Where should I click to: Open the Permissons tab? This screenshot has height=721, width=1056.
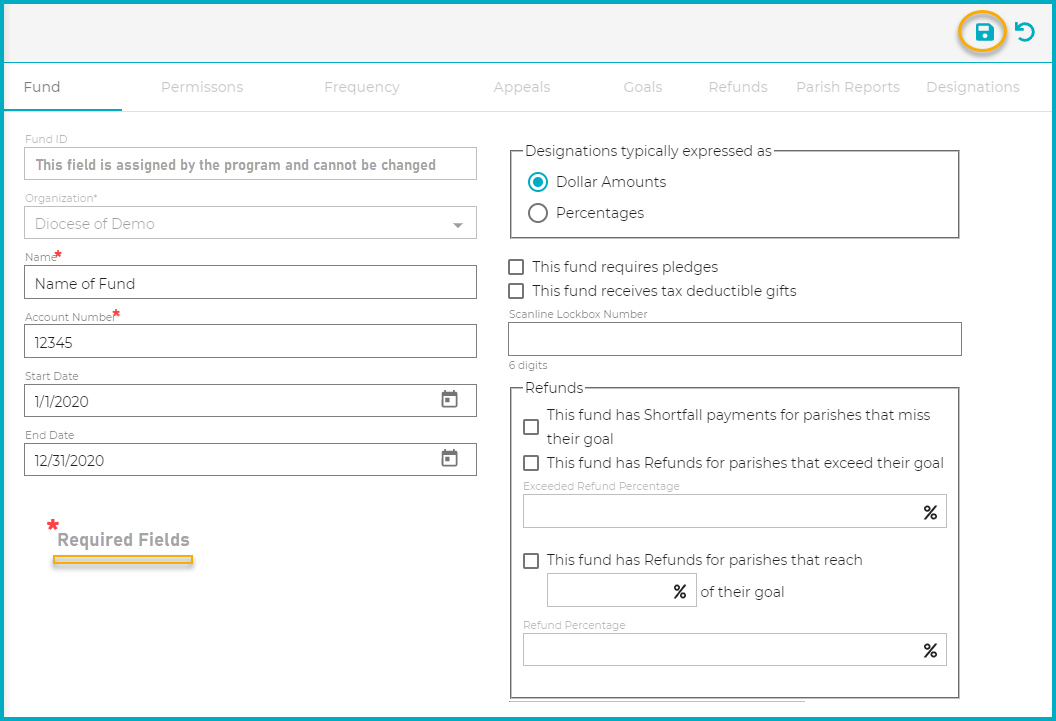(202, 87)
